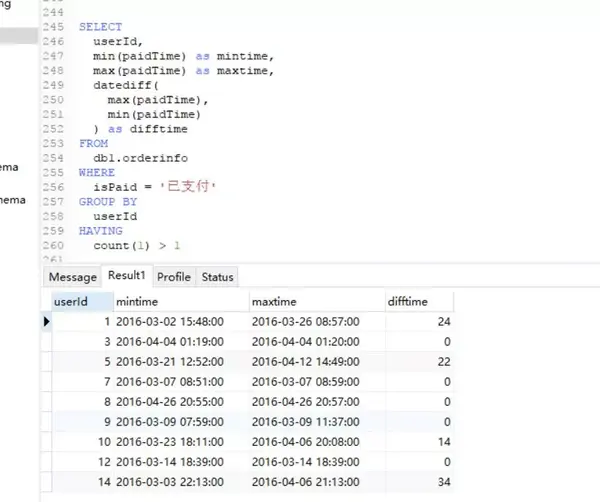Click the difftime column header
The width and height of the screenshot is (600, 502).
coord(420,302)
